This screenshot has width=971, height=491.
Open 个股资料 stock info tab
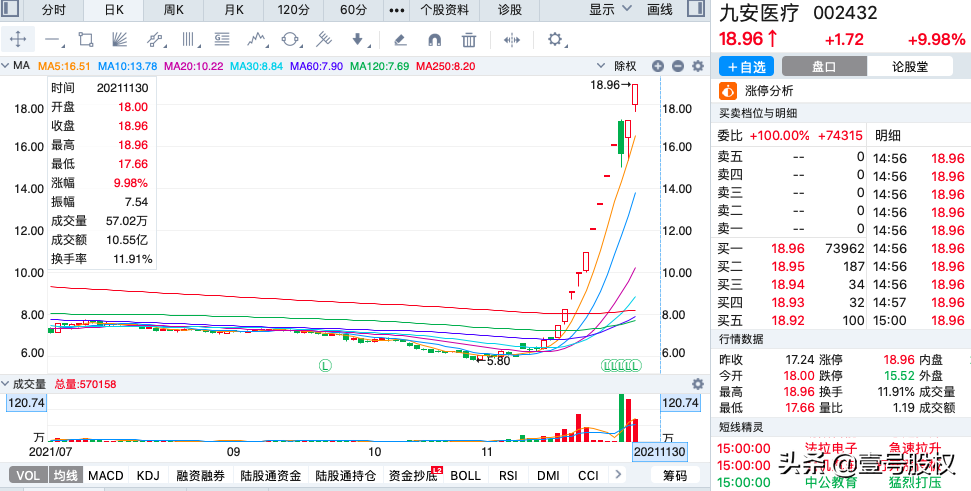[445, 10]
